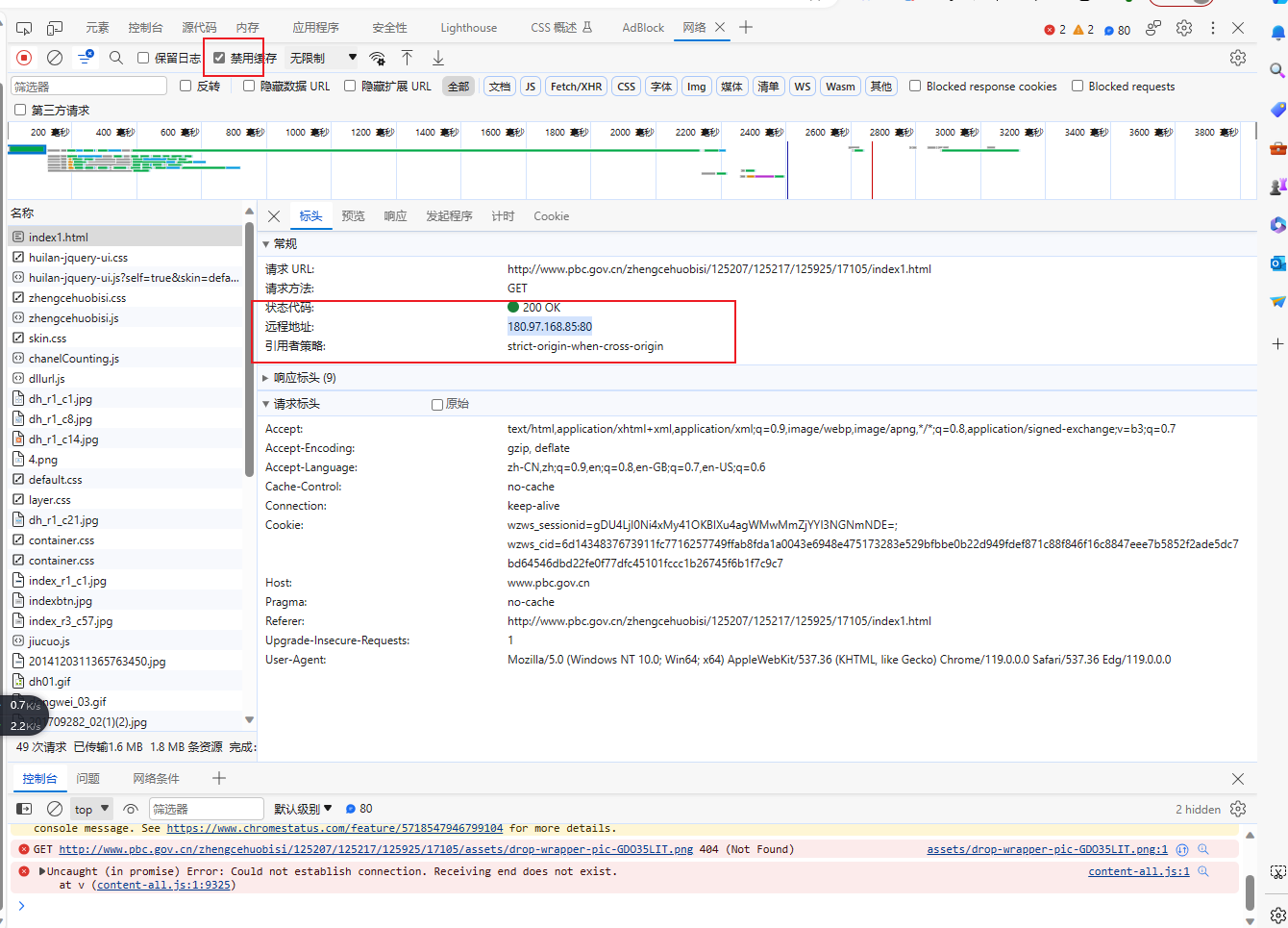Screen dimensions: 1288x928
Task: Add a drawer tab with plus icon
Action: pos(219,778)
